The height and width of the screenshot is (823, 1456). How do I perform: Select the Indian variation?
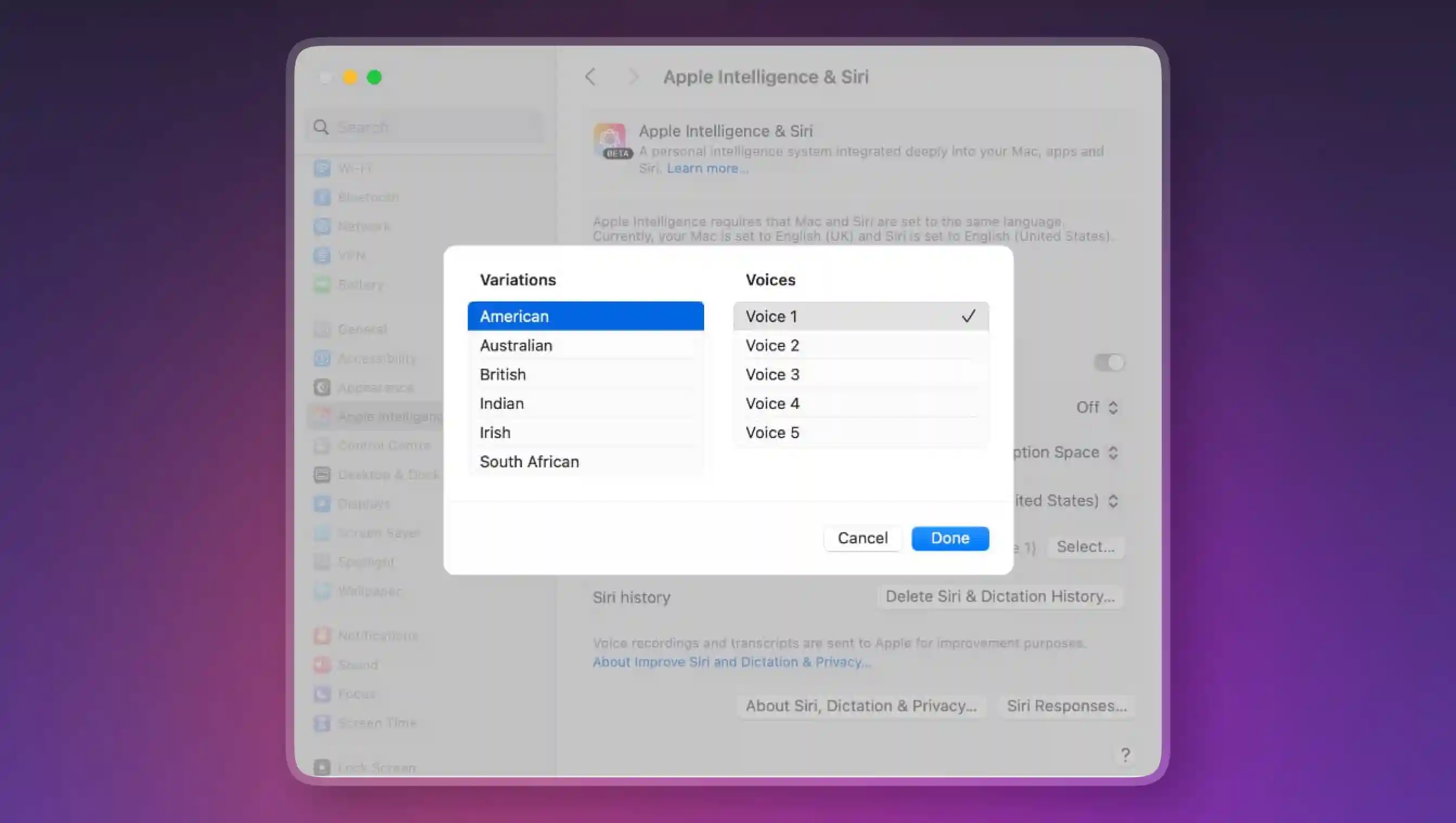(x=585, y=403)
